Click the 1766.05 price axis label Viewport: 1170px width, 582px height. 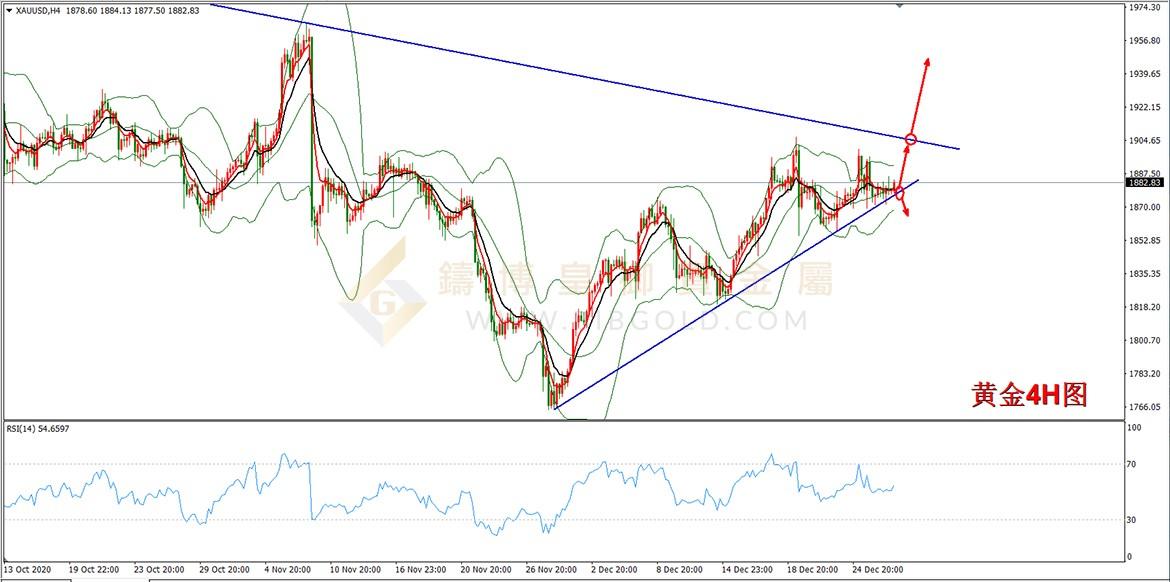[x=1145, y=407]
